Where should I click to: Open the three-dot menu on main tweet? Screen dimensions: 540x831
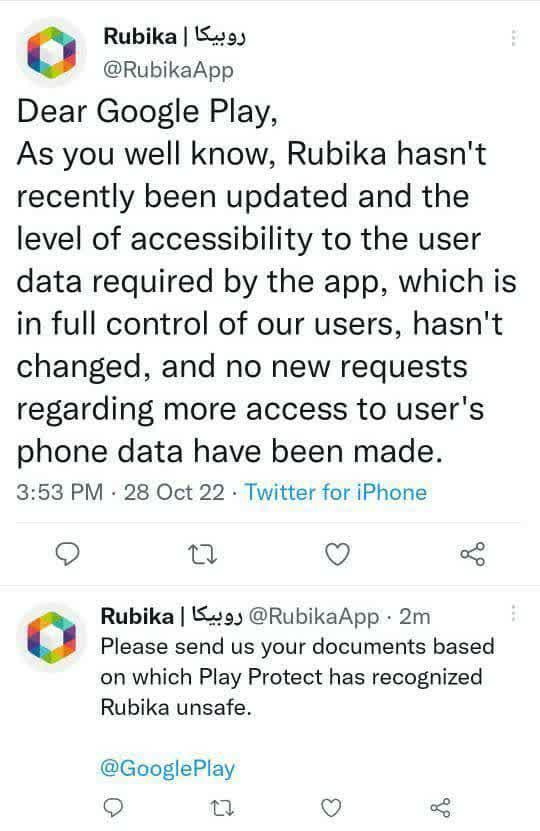(x=513, y=38)
